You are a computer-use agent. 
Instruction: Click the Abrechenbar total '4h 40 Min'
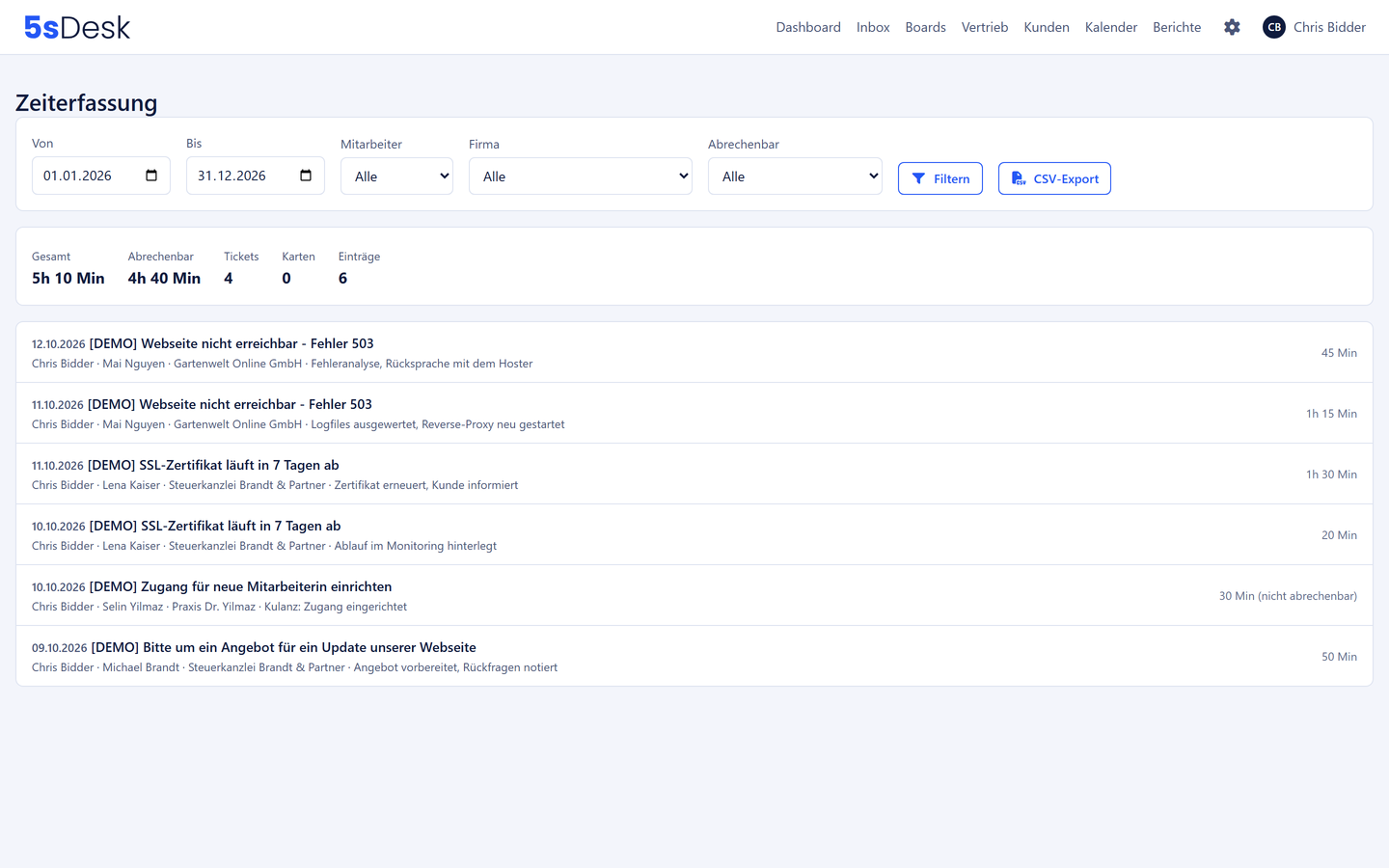(164, 278)
